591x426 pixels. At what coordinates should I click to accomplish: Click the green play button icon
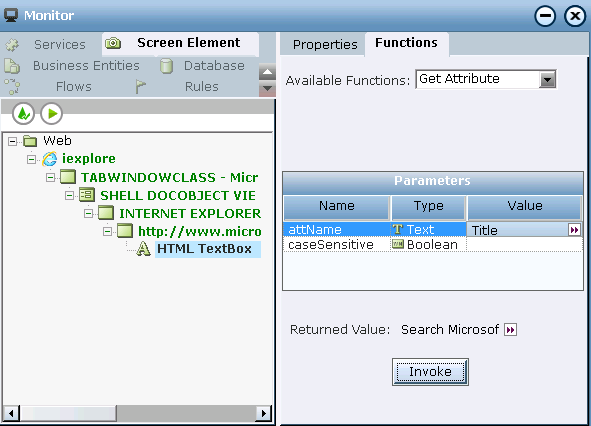[x=52, y=113]
